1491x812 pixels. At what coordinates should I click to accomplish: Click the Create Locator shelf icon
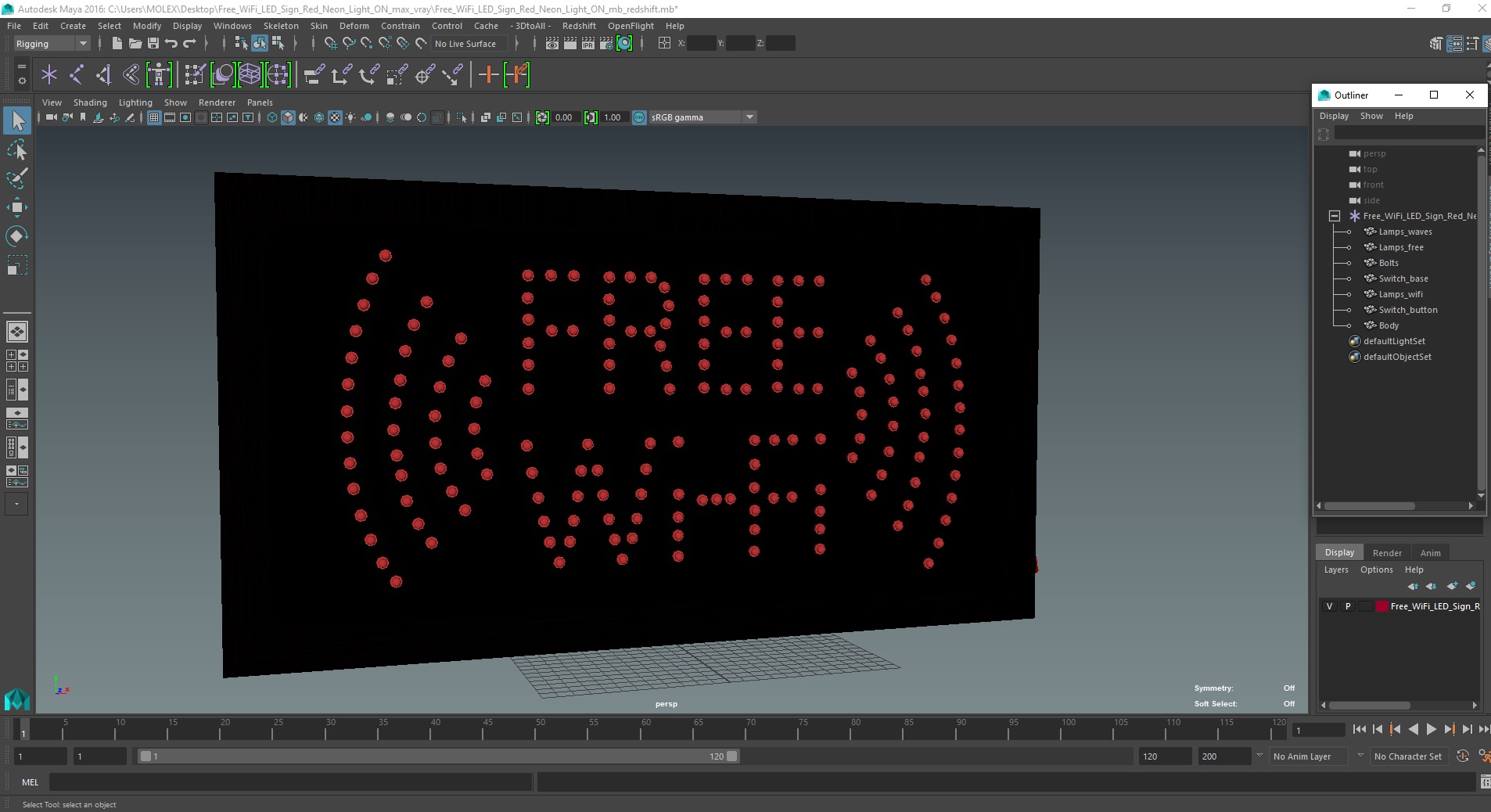click(x=49, y=75)
